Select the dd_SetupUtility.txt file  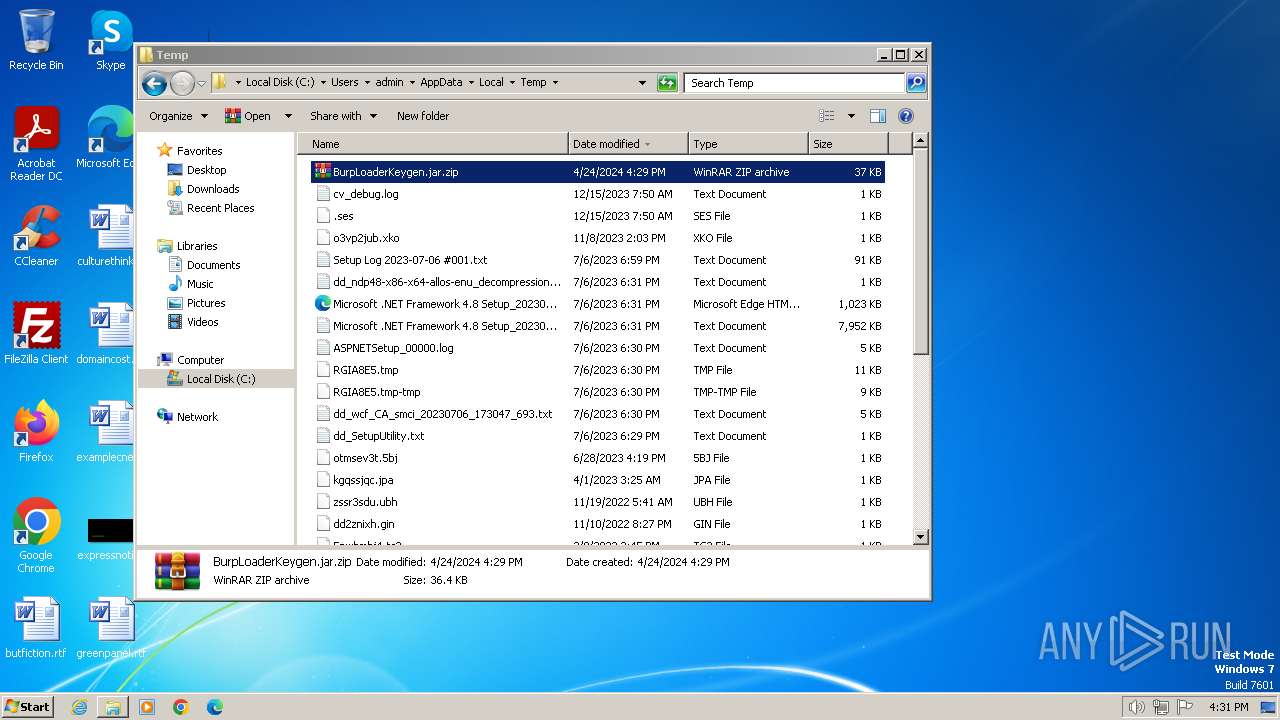378,436
